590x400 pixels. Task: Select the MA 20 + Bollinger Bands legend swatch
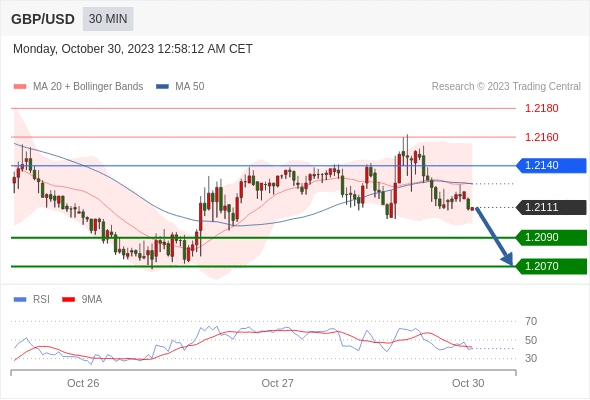(20, 87)
